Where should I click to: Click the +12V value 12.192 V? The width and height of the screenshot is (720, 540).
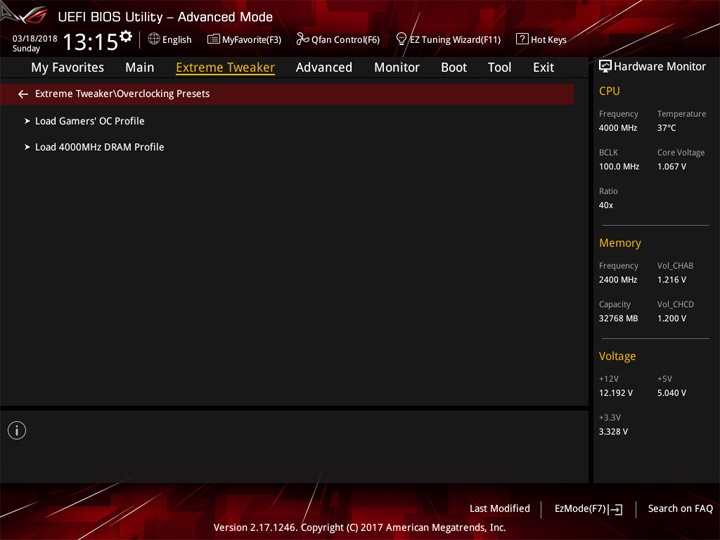point(616,393)
